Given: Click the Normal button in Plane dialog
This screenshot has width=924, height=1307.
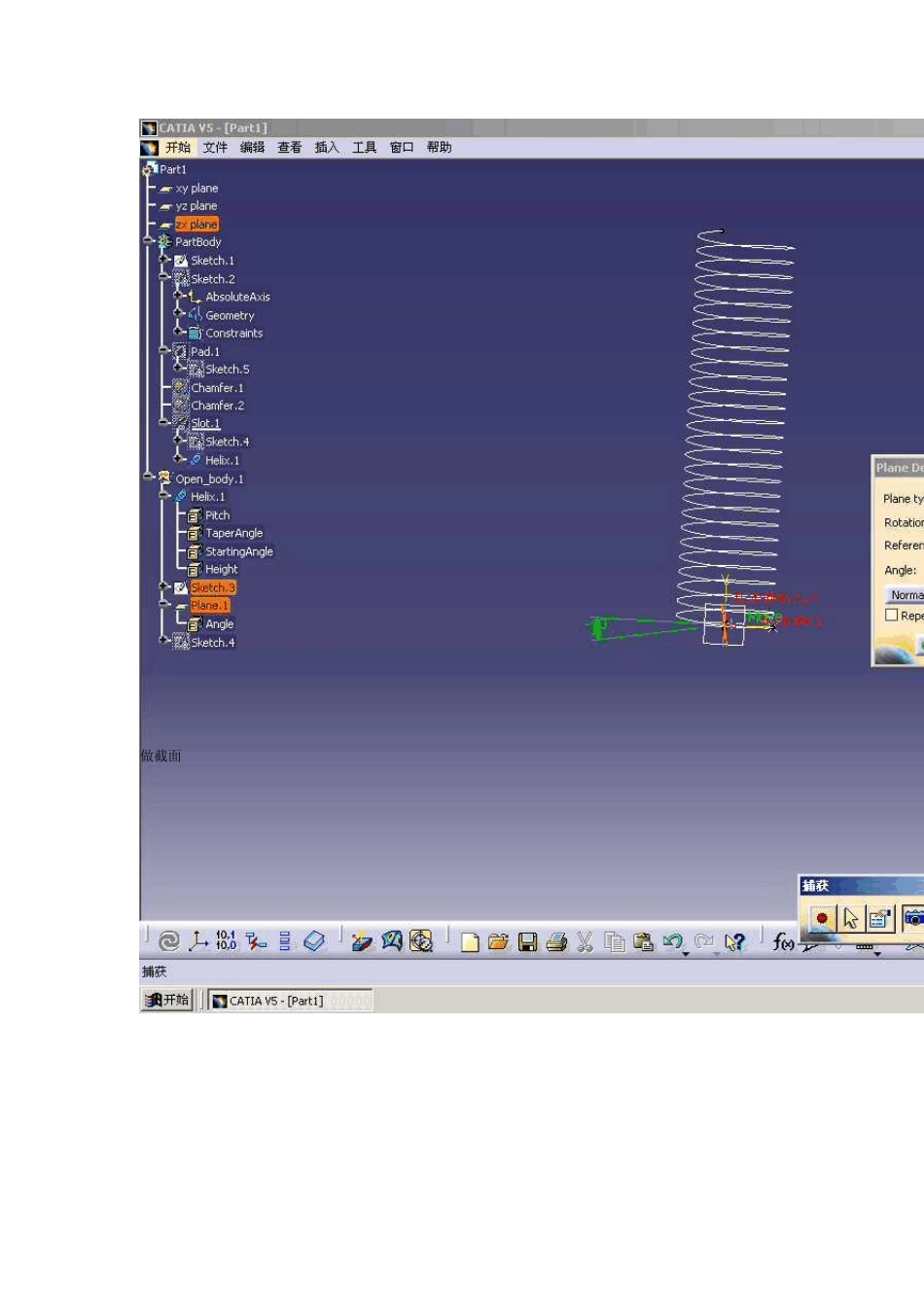Looking at the screenshot, I should (906, 595).
